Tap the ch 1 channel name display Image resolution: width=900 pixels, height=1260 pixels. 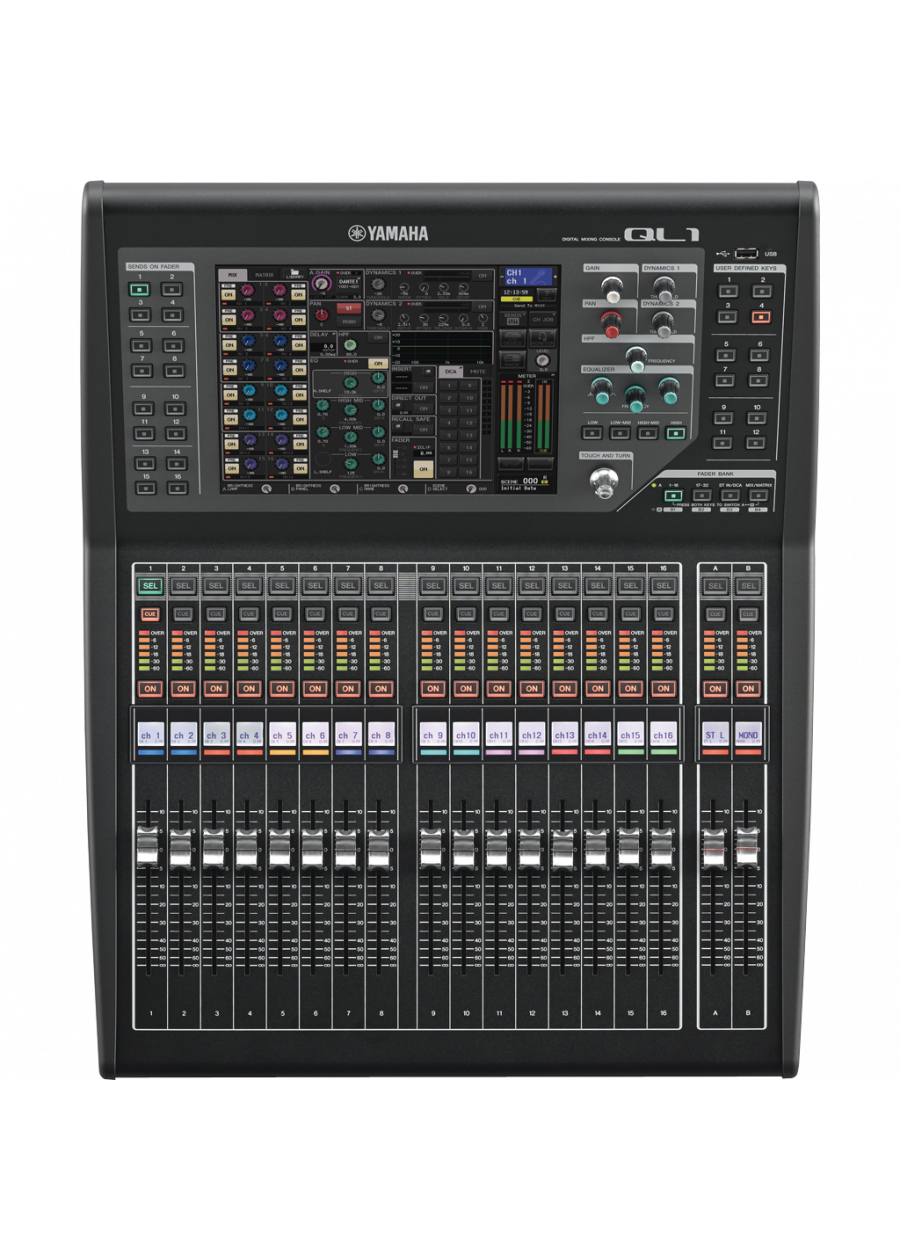(x=150, y=735)
